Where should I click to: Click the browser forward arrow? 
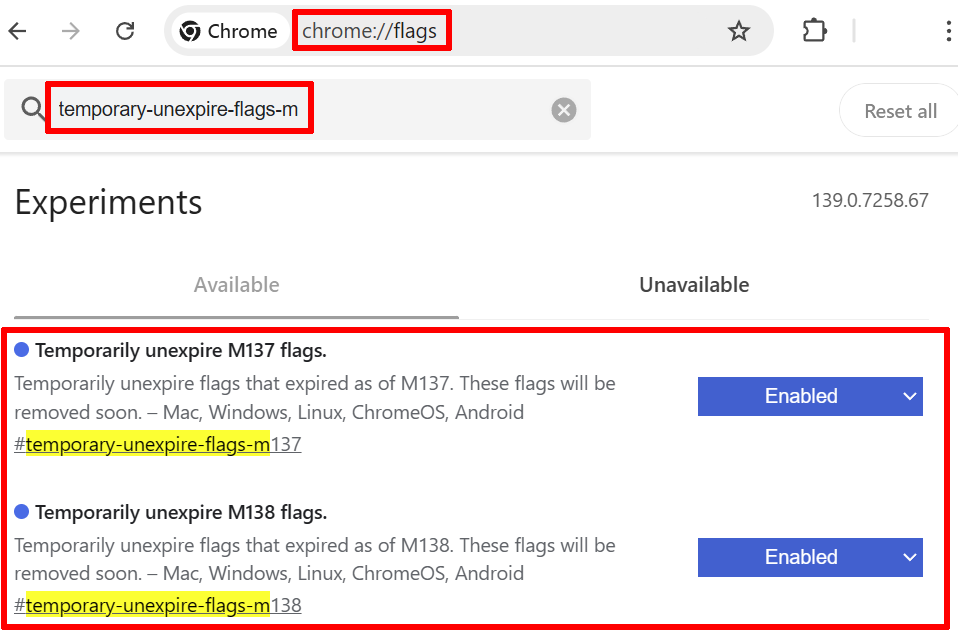pyautogui.click(x=71, y=31)
